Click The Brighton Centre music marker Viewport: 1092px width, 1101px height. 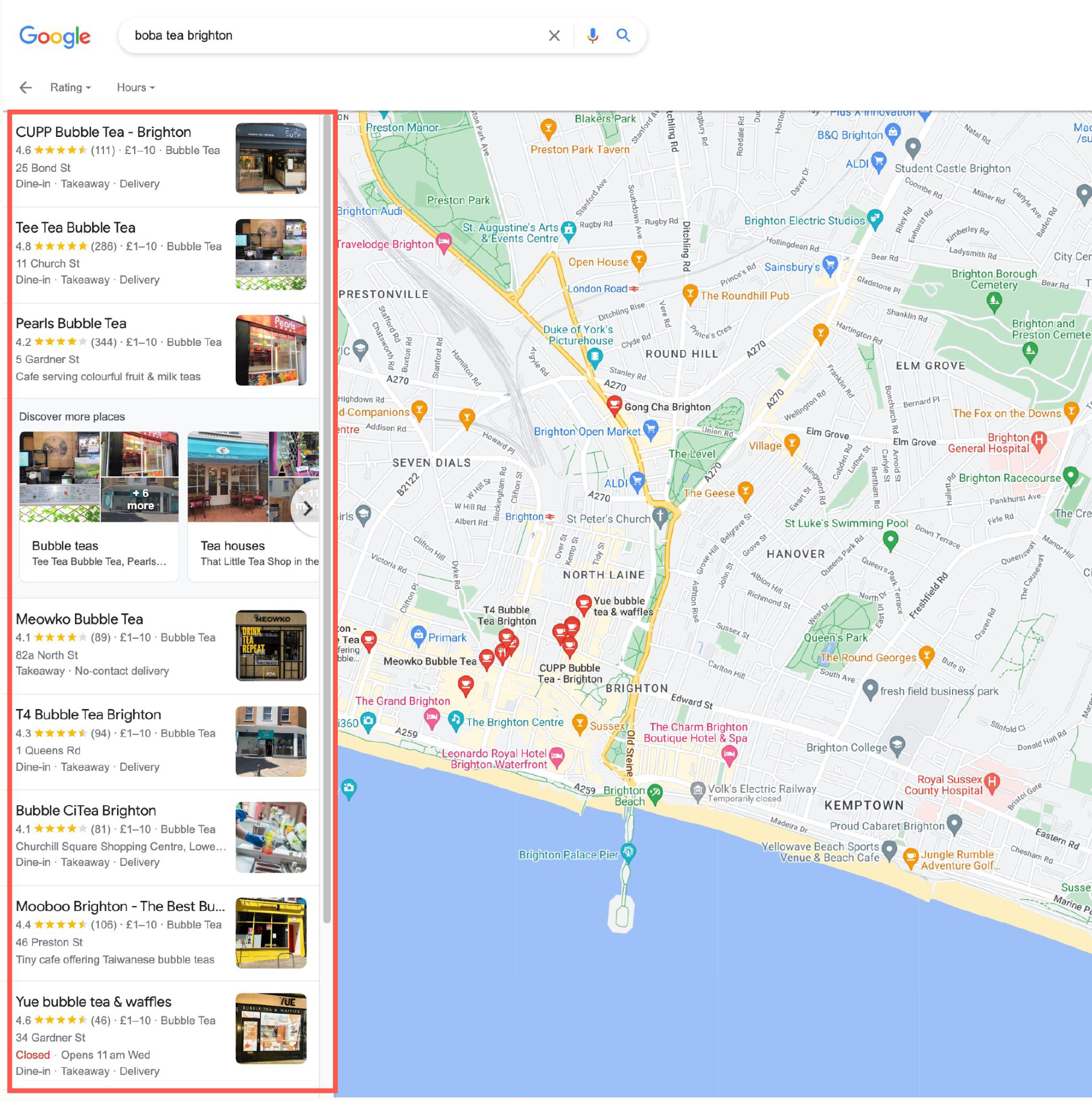point(455,720)
